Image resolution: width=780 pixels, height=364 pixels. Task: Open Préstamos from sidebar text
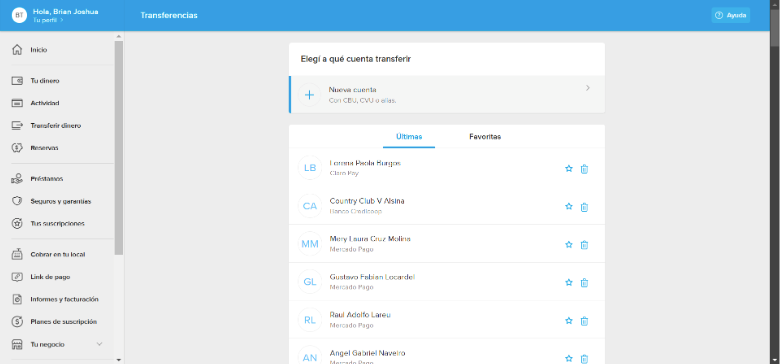47,179
